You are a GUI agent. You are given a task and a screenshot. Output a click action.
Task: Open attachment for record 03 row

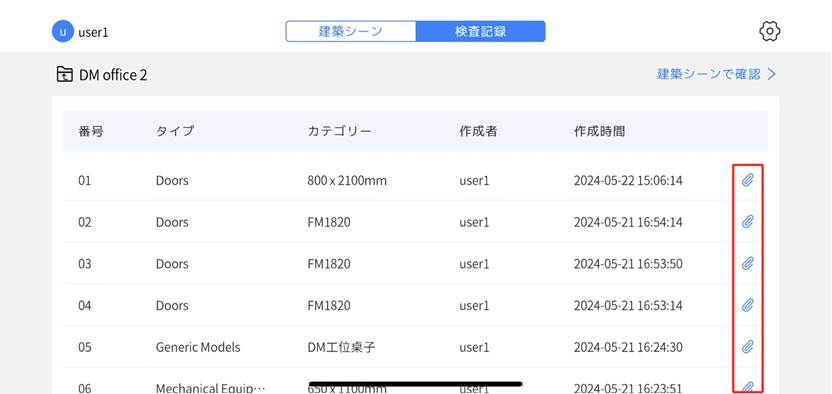[x=747, y=263]
